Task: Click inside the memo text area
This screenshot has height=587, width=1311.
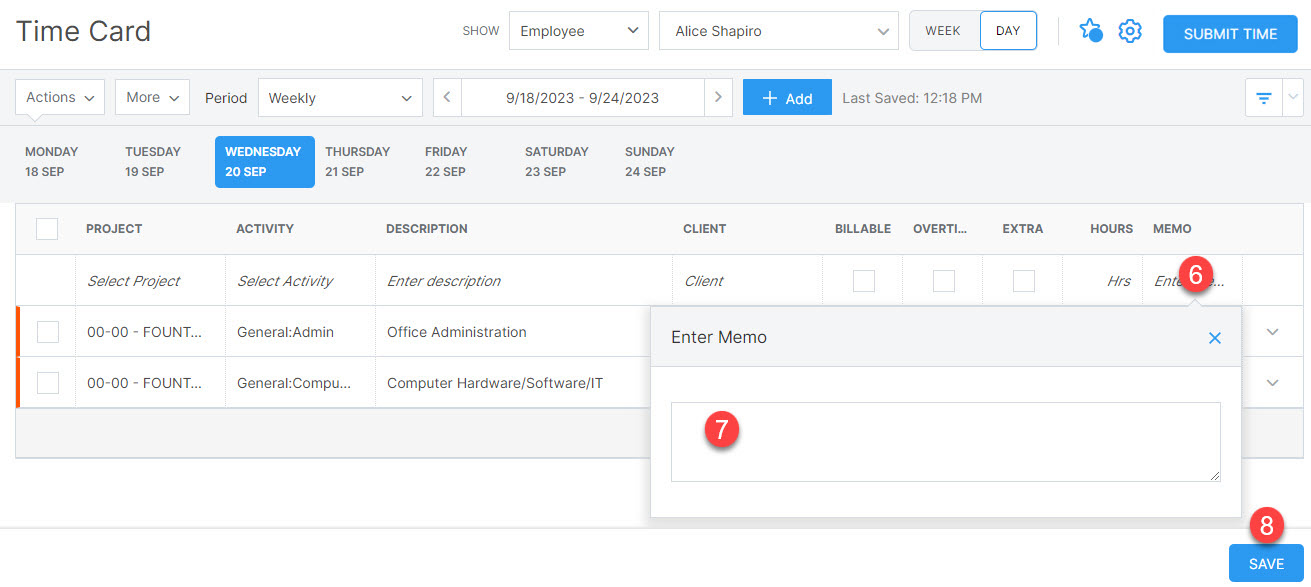Action: click(945, 441)
